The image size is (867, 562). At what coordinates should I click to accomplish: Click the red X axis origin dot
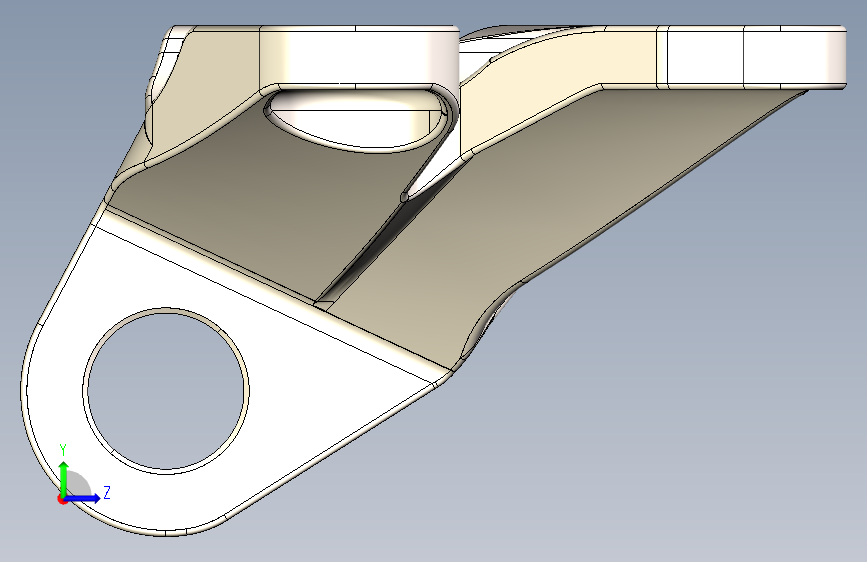[62, 499]
